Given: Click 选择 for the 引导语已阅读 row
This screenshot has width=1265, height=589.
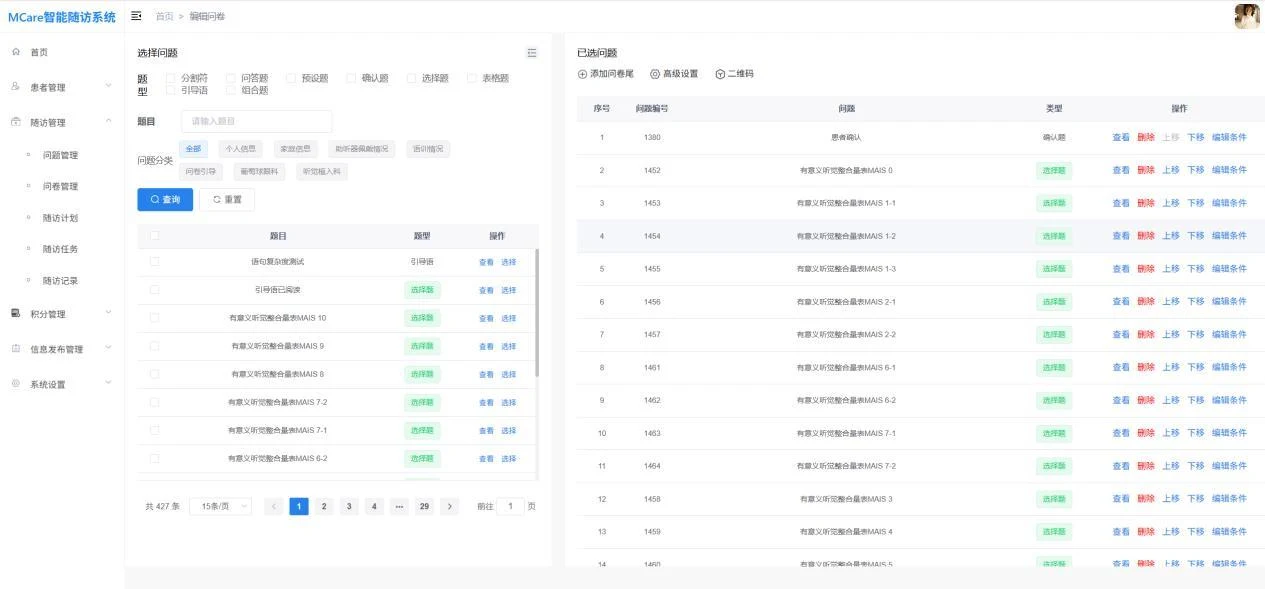Looking at the screenshot, I should pos(509,290).
